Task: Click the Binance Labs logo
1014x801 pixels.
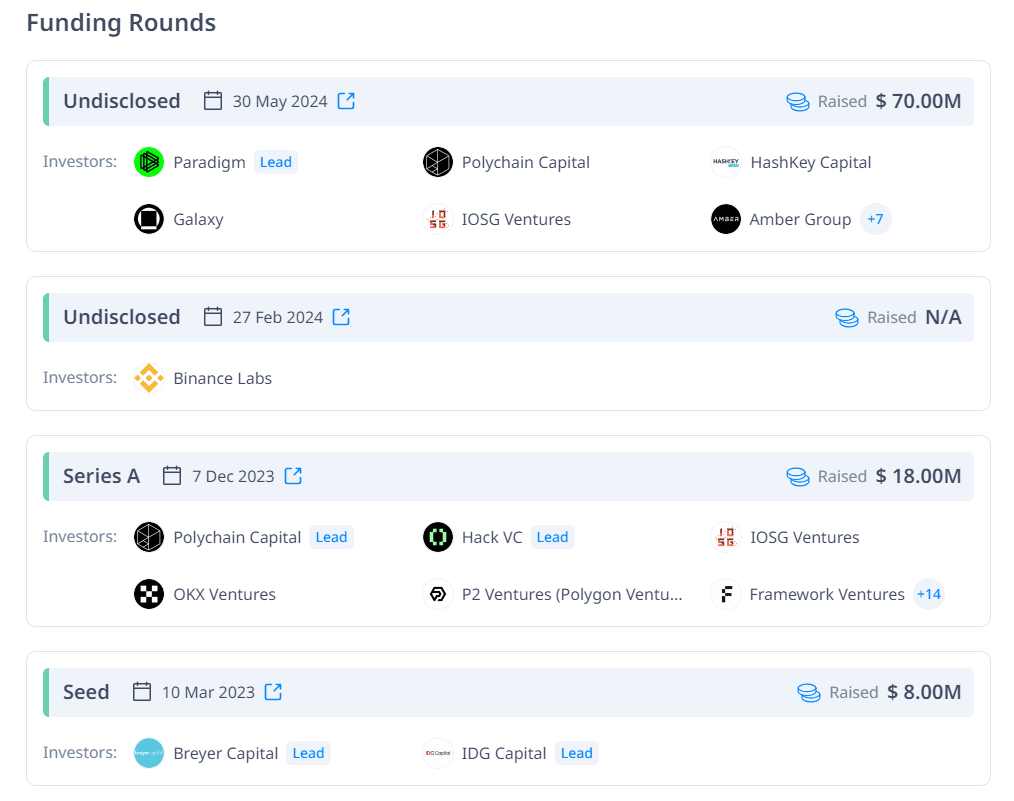Action: tap(149, 378)
